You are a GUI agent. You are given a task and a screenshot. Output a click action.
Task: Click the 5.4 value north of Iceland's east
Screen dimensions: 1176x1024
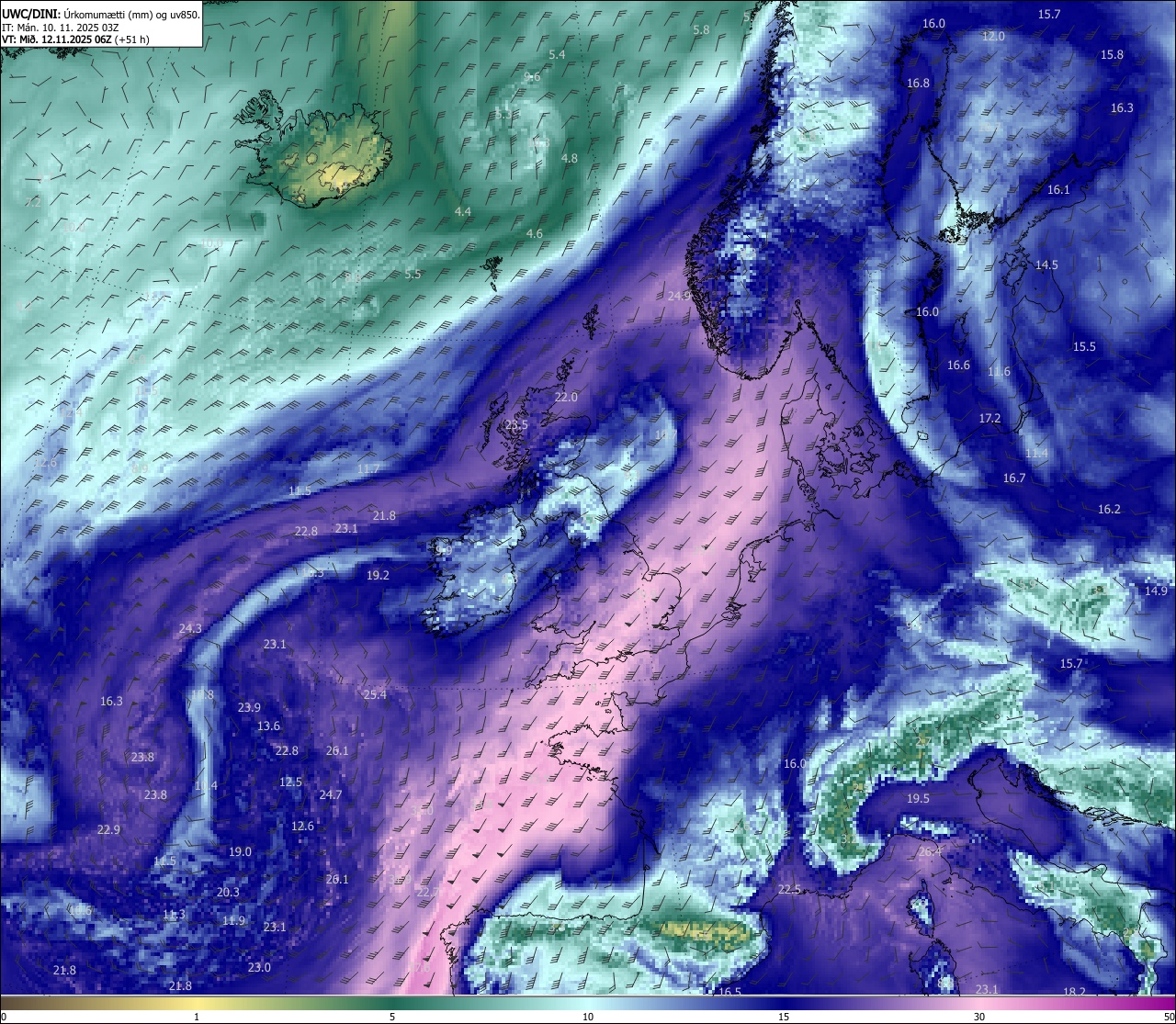coord(557,54)
